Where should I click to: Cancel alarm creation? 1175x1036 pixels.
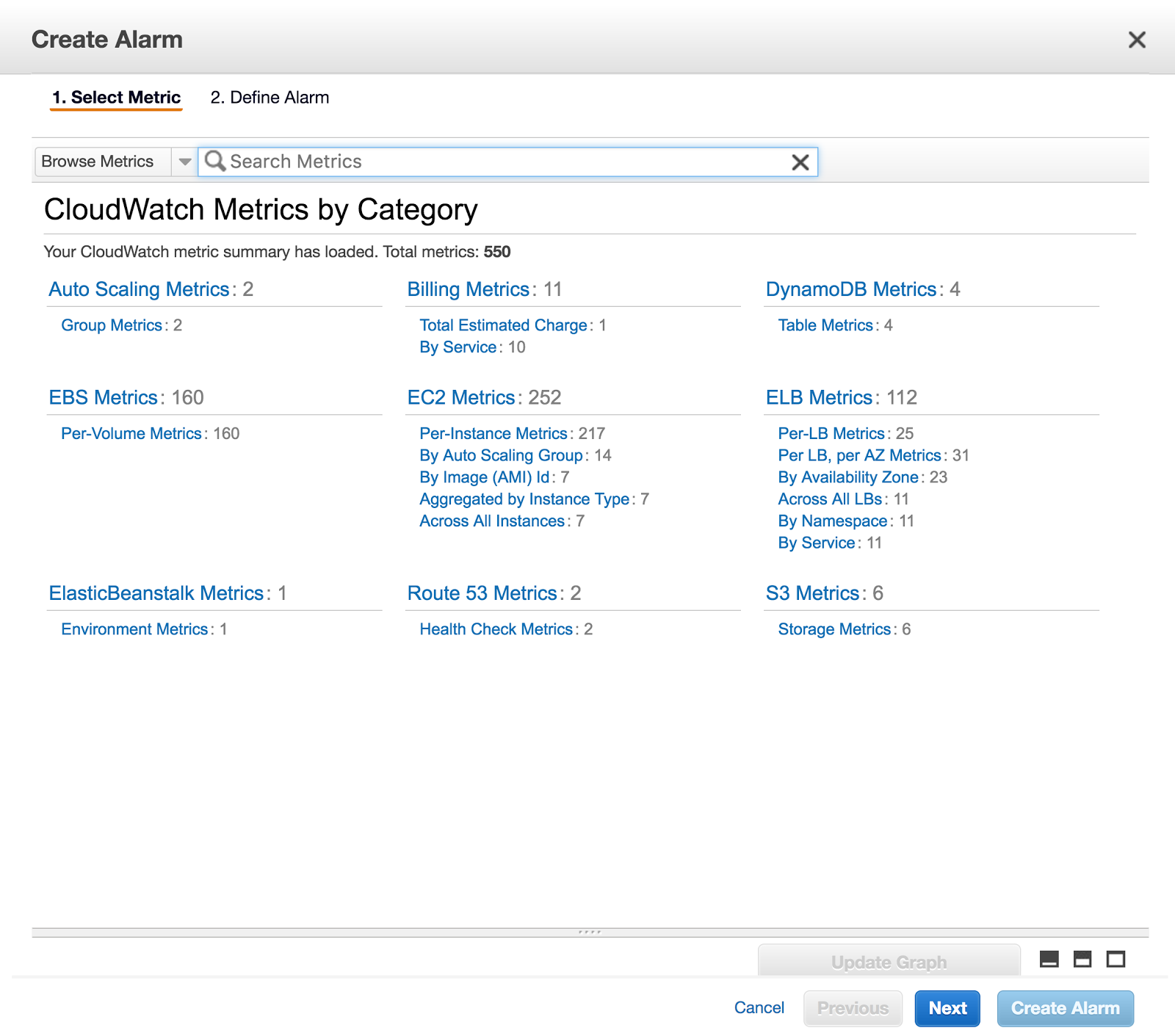pos(759,1008)
